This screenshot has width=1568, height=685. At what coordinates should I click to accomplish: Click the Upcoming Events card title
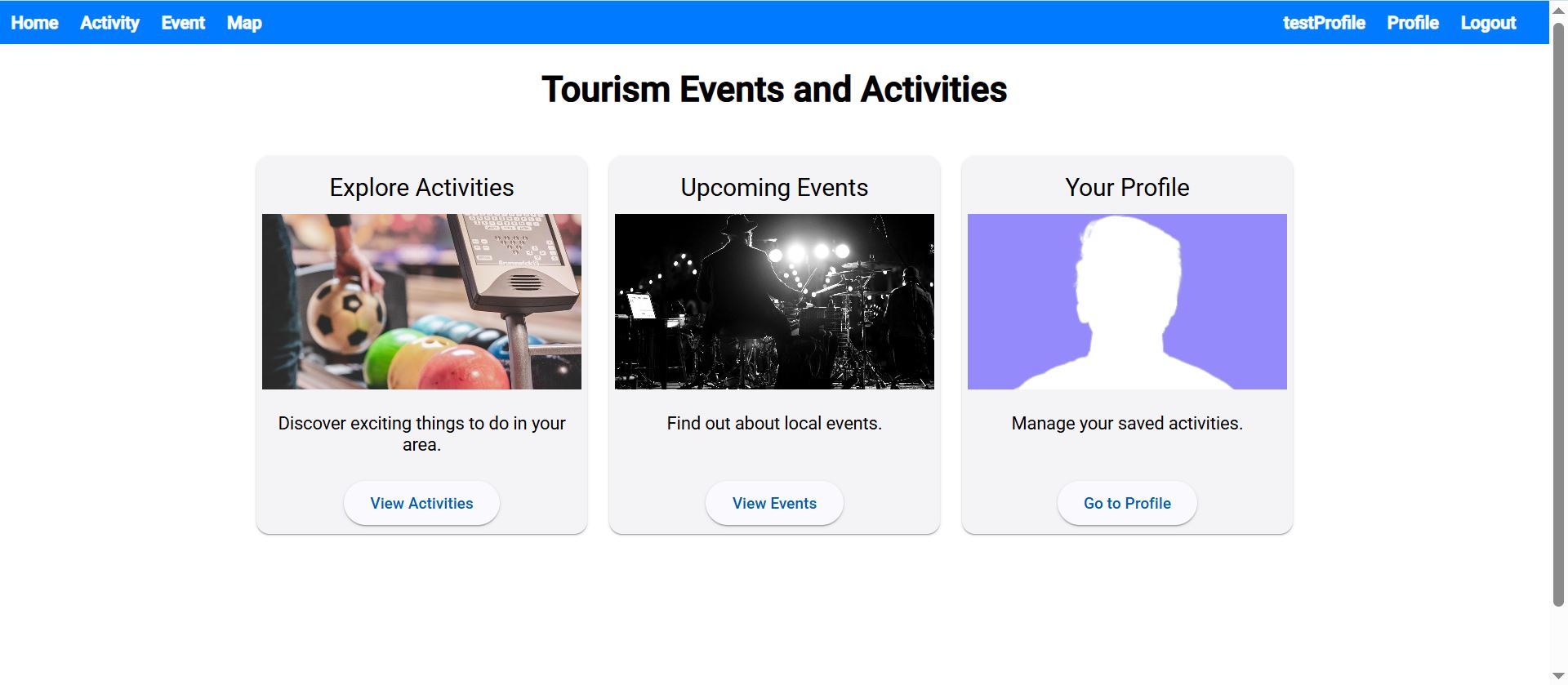(773, 187)
